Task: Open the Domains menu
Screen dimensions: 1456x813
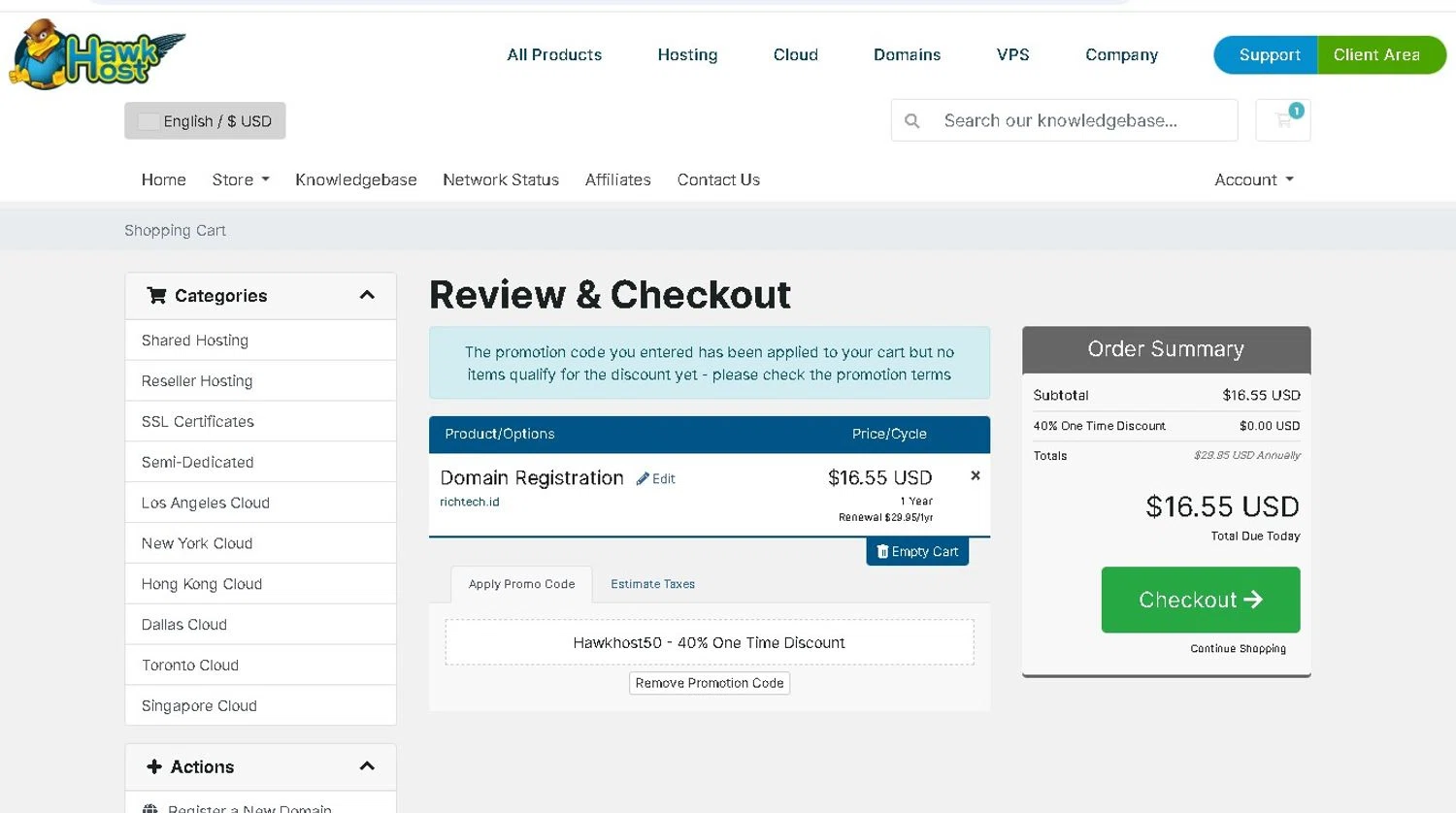Action: (908, 54)
